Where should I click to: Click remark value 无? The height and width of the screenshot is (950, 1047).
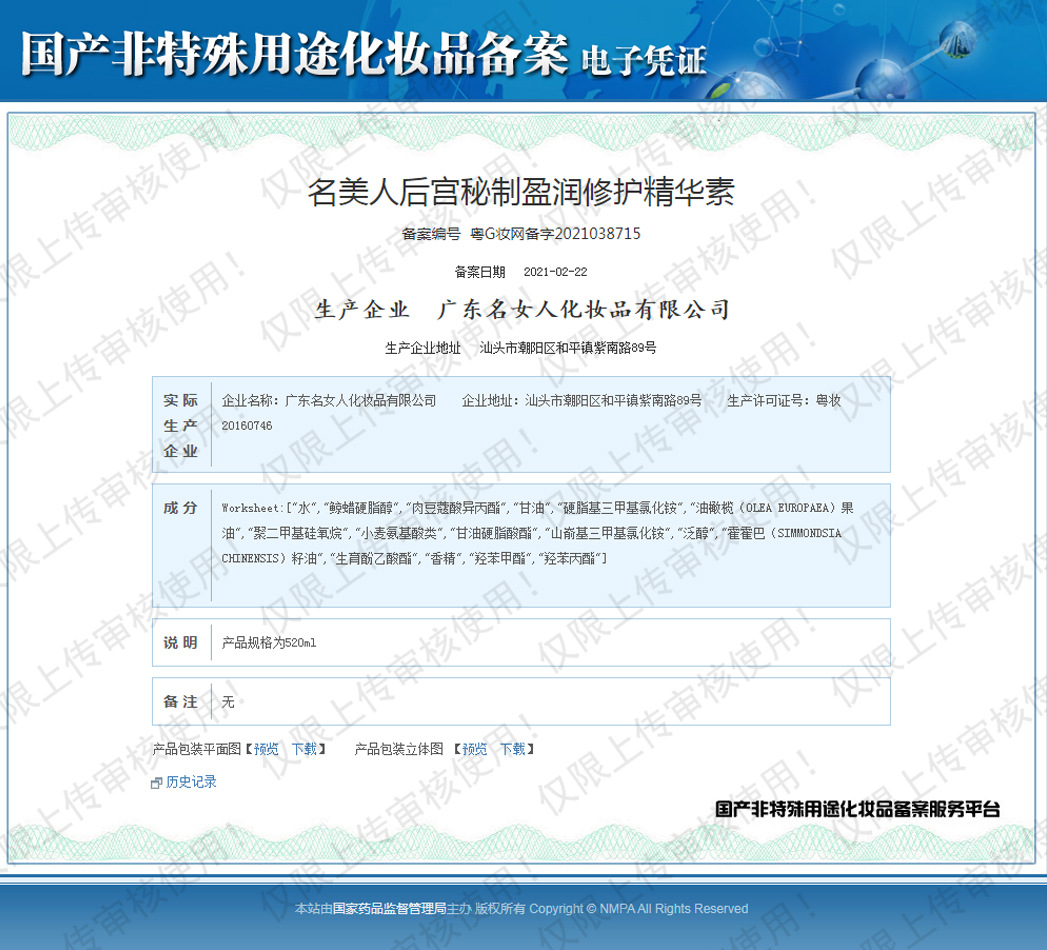[x=228, y=702]
